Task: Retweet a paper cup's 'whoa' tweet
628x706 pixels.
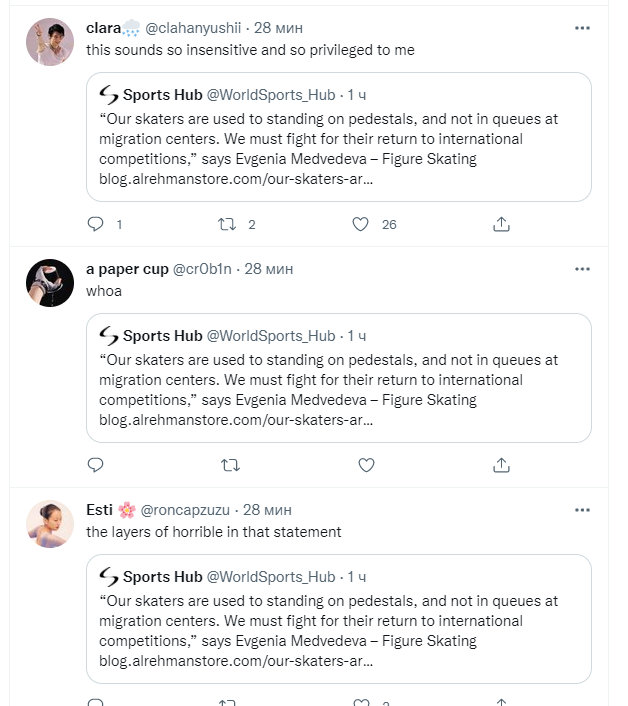Action: pyautogui.click(x=230, y=465)
